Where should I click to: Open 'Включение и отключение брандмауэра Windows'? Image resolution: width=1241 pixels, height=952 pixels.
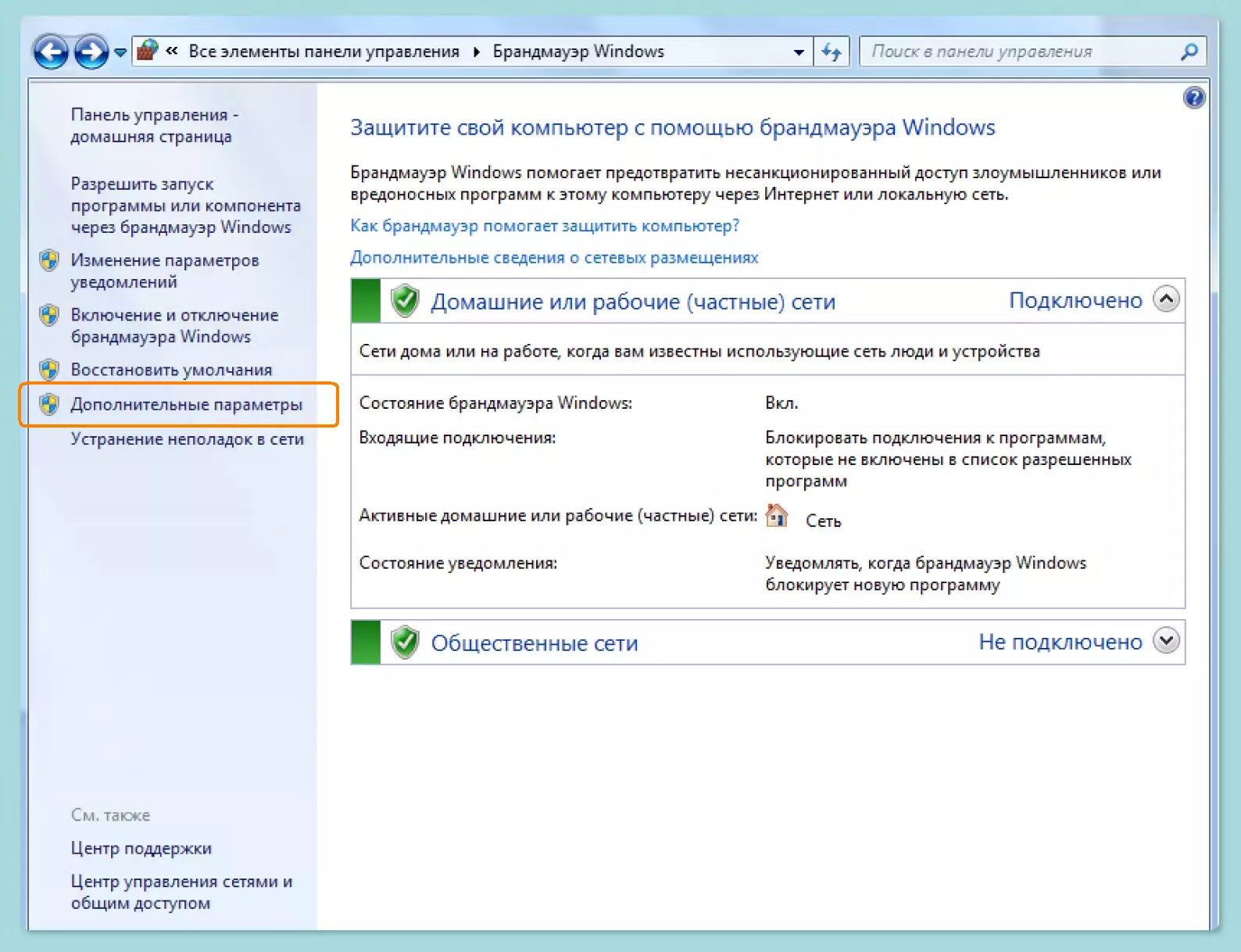pos(174,325)
